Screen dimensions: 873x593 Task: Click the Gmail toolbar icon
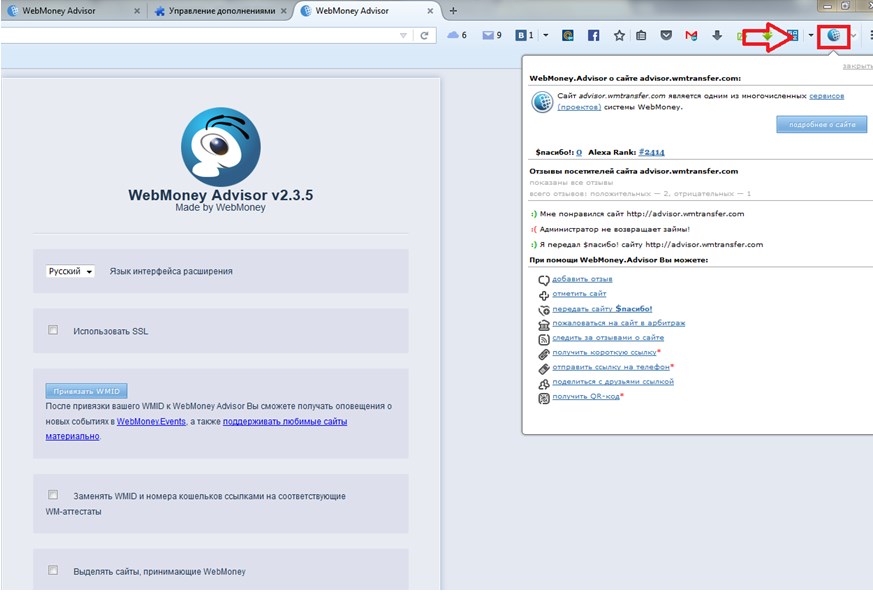[x=691, y=36]
